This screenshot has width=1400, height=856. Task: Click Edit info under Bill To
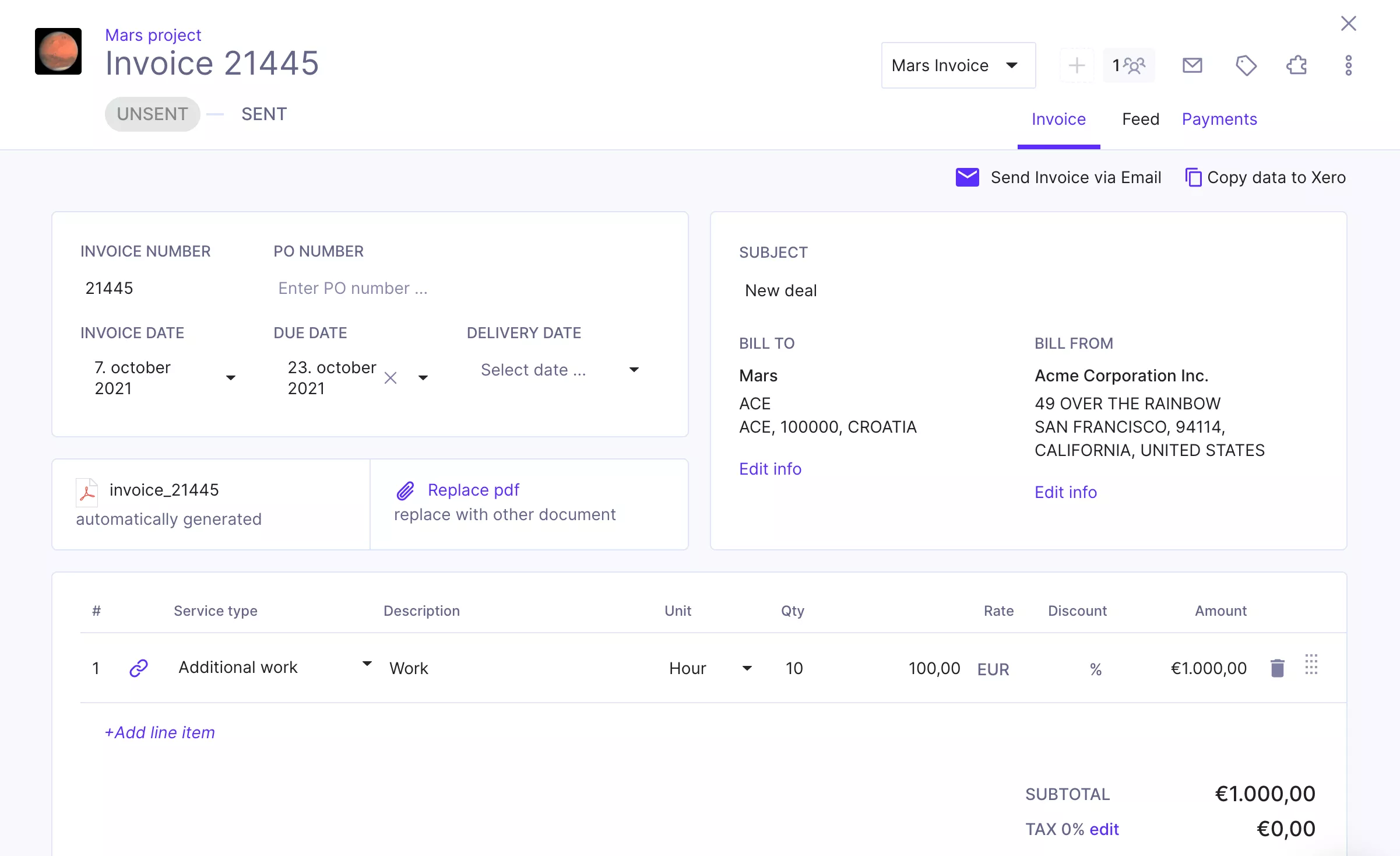pos(770,469)
